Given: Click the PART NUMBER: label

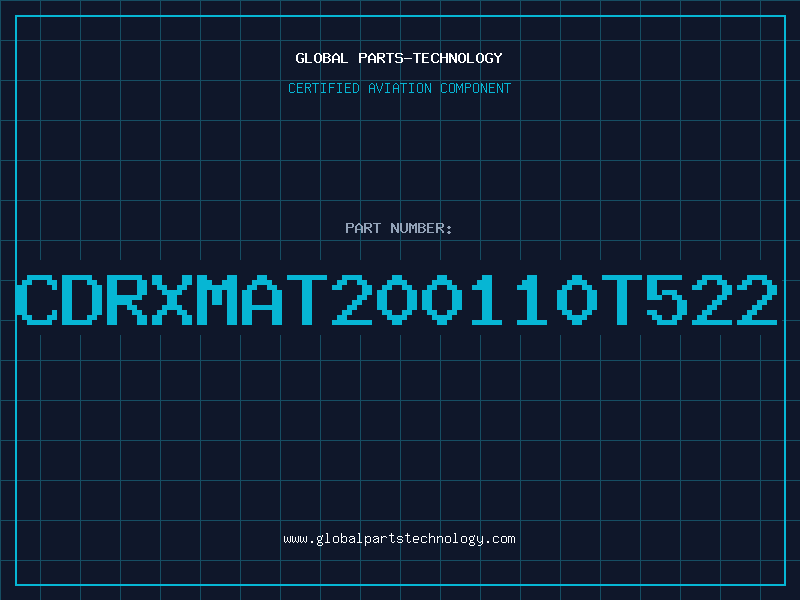Looking at the screenshot, I should click(399, 228).
